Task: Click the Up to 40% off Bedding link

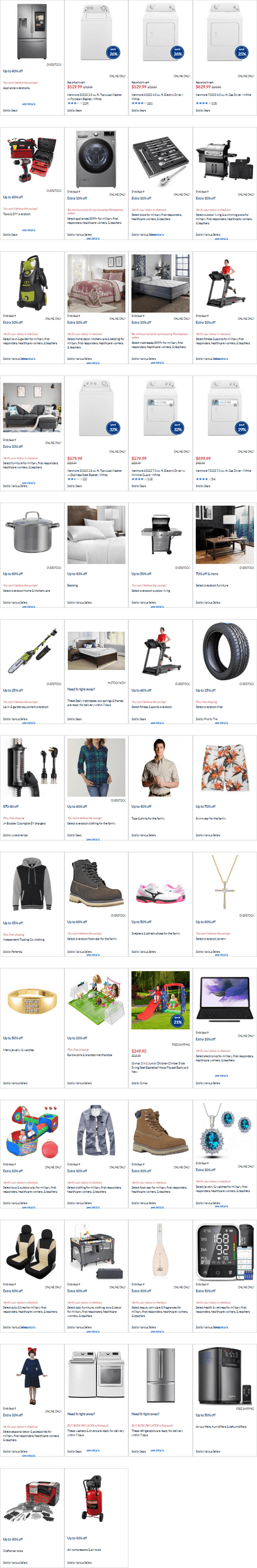Action: point(77,574)
